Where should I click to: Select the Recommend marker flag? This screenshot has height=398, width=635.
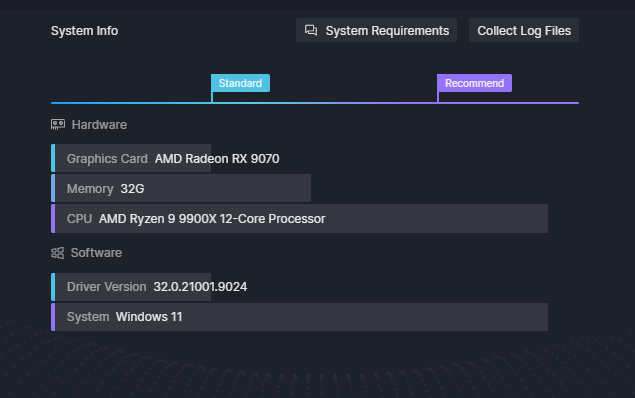point(474,83)
